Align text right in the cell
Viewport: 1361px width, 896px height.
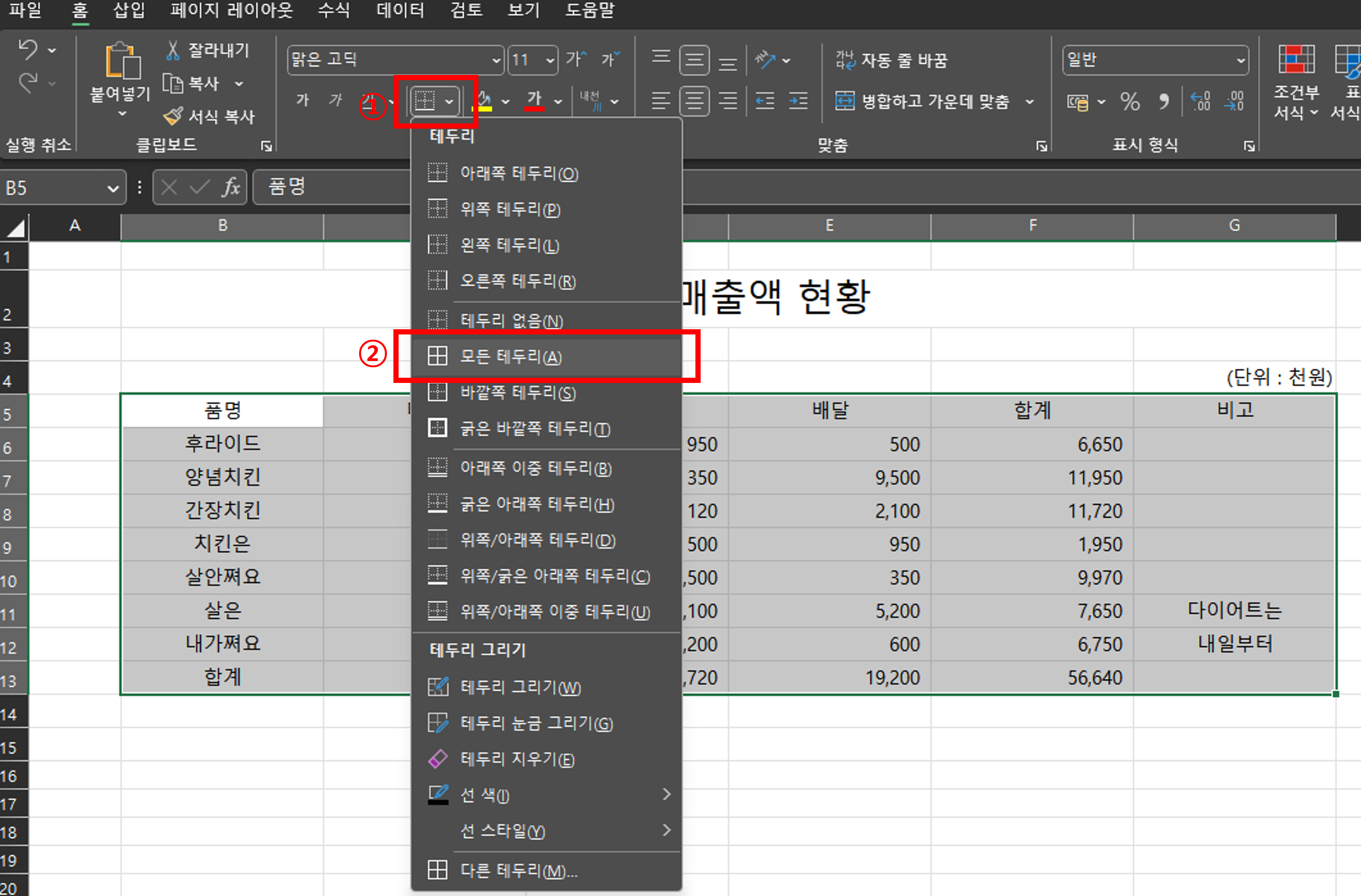point(727,101)
